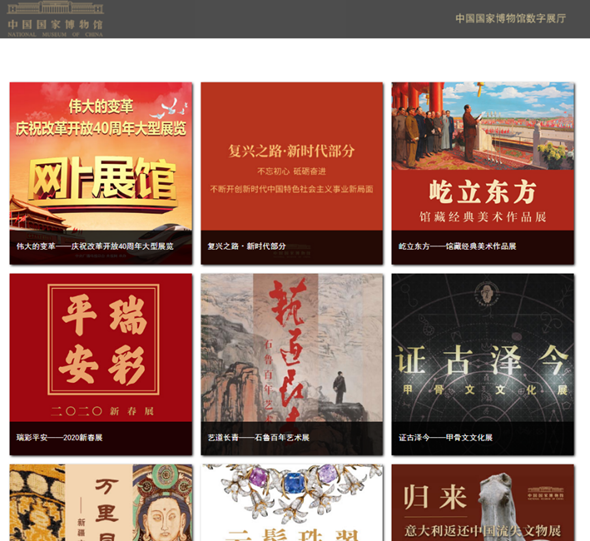Open the 万里同风 Buddha mural exhibition thumbnail
Viewport: 590px width, 541px height.
pyautogui.click(x=101, y=503)
